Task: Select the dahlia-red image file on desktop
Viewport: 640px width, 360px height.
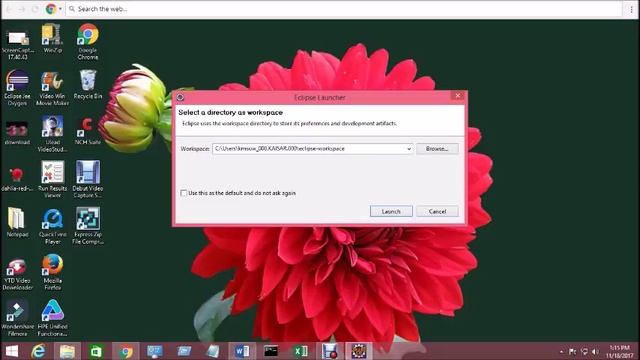Action: [x=17, y=179]
